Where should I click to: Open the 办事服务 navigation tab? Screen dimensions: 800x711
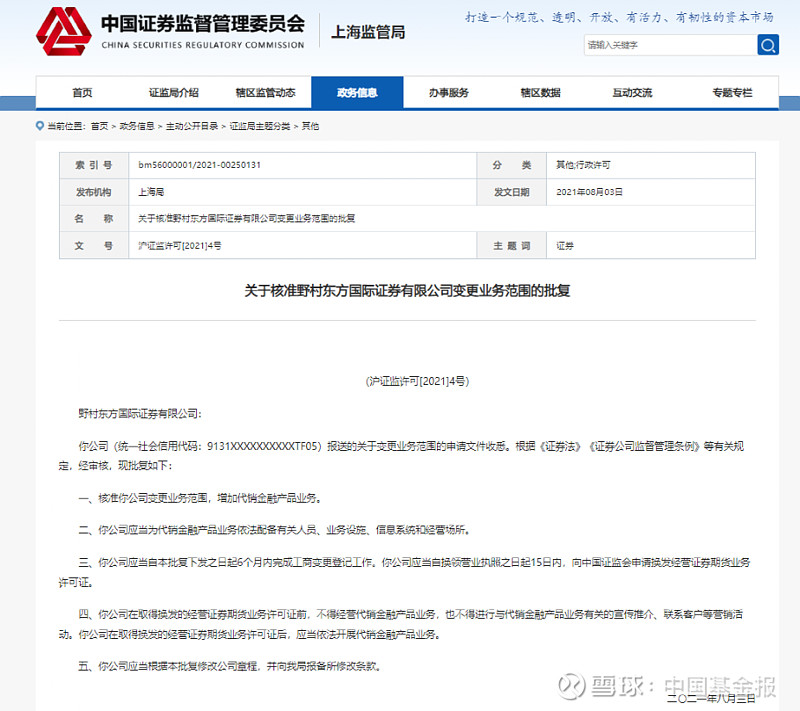click(448, 92)
